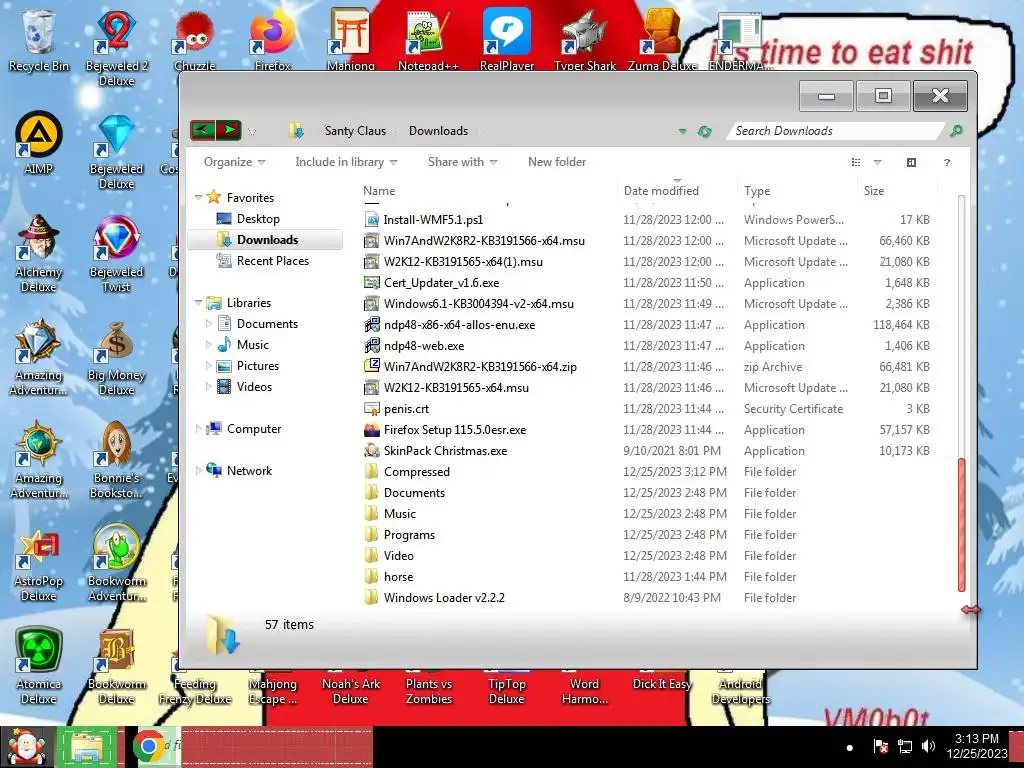
Task: Click the change view icon
Action: point(856,162)
